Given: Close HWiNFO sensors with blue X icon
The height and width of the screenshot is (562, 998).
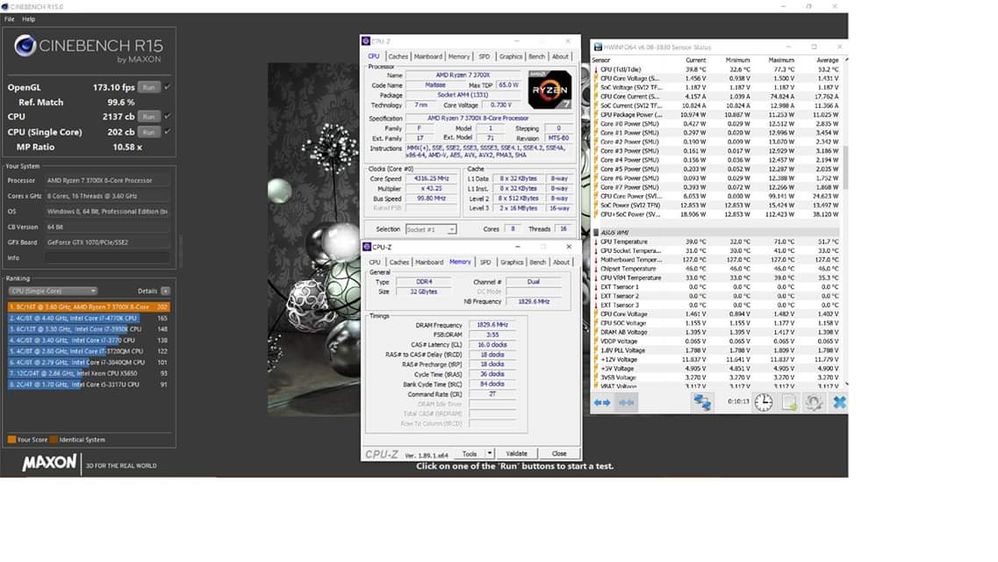Looking at the screenshot, I should (x=840, y=402).
